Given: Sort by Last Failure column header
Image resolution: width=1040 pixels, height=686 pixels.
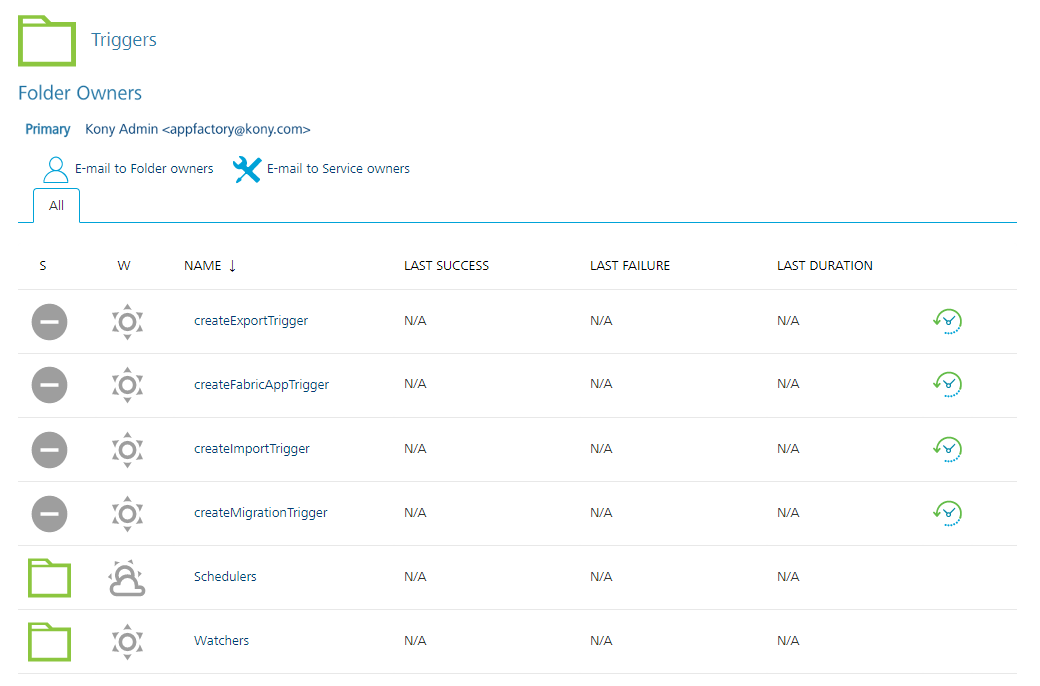Looking at the screenshot, I should click(x=630, y=266).
